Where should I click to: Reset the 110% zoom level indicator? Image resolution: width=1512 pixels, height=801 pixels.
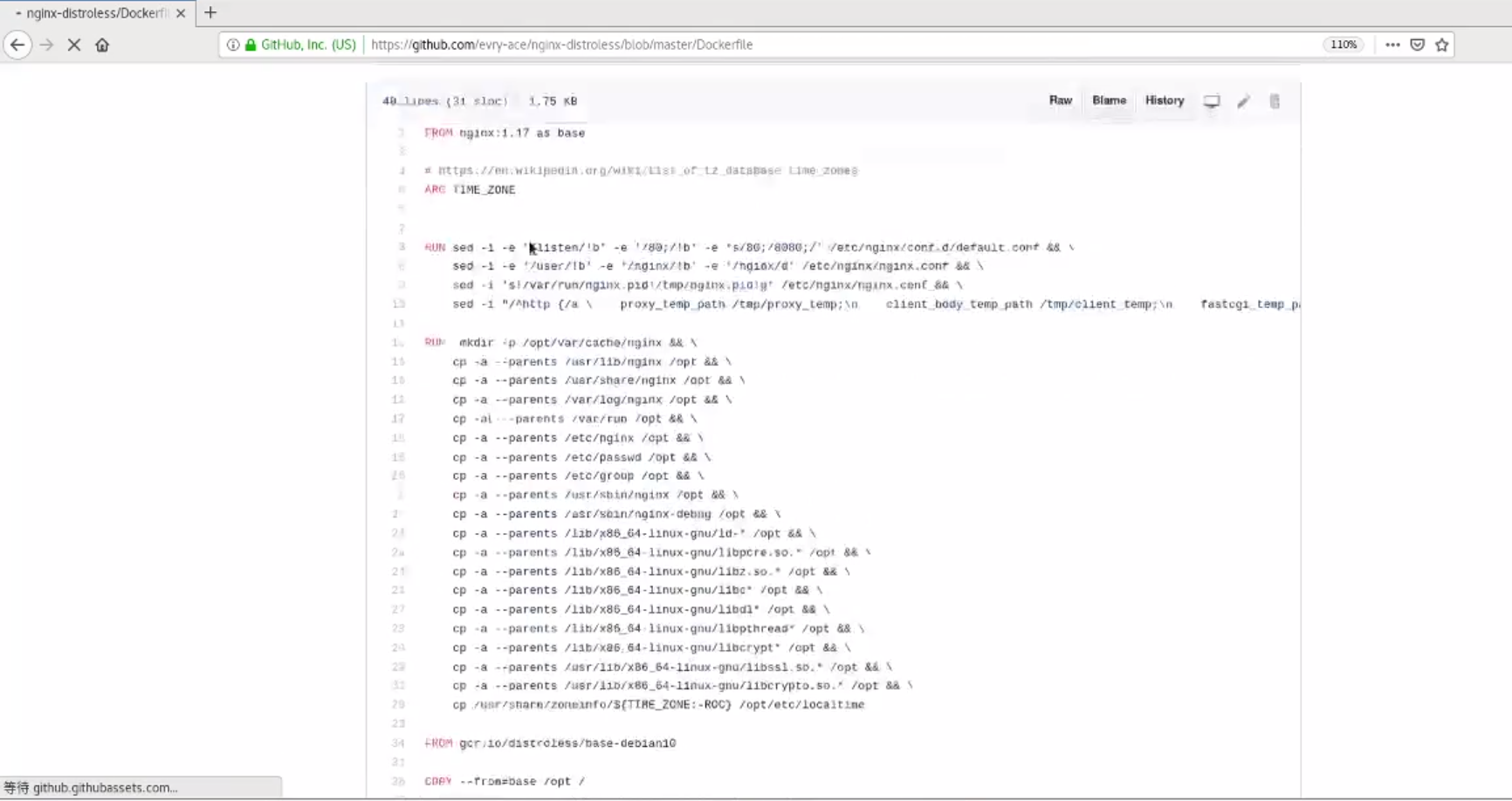(x=1344, y=44)
